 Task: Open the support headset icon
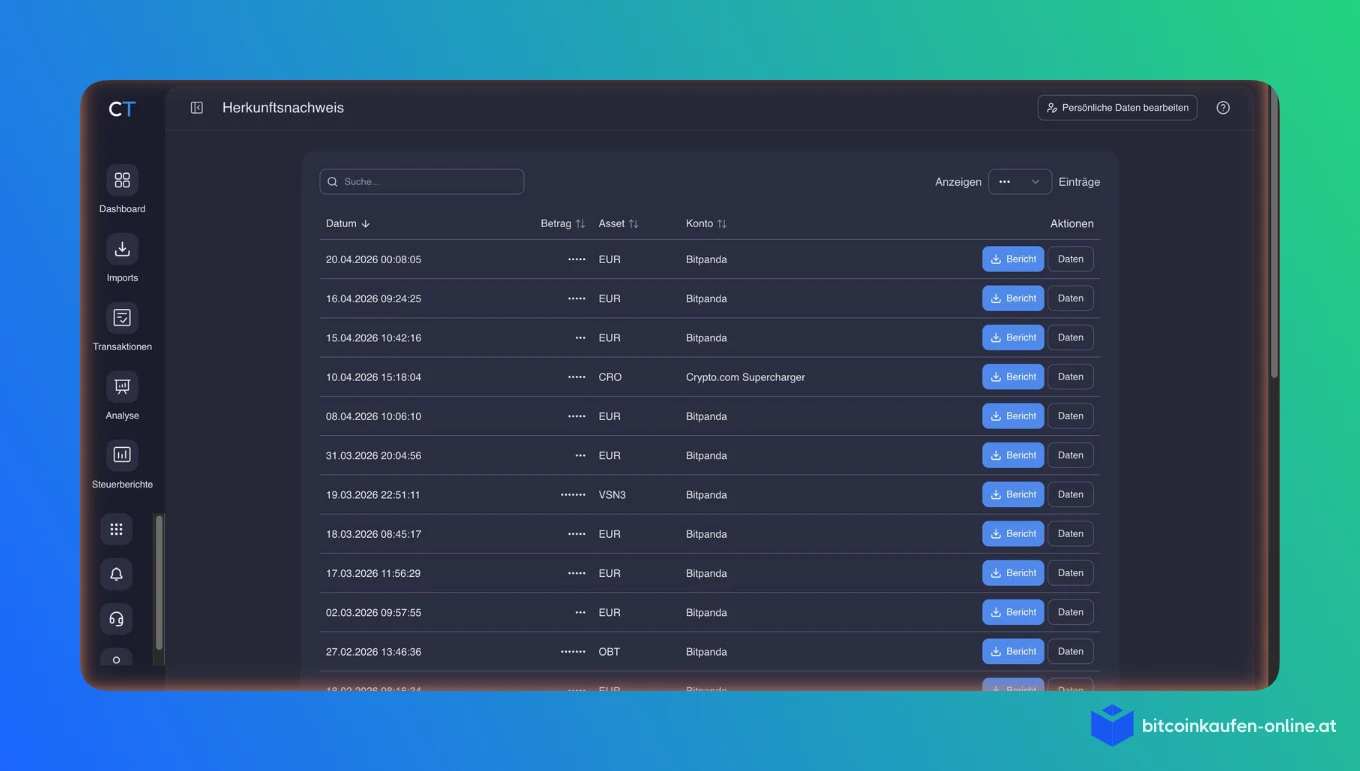tap(116, 619)
